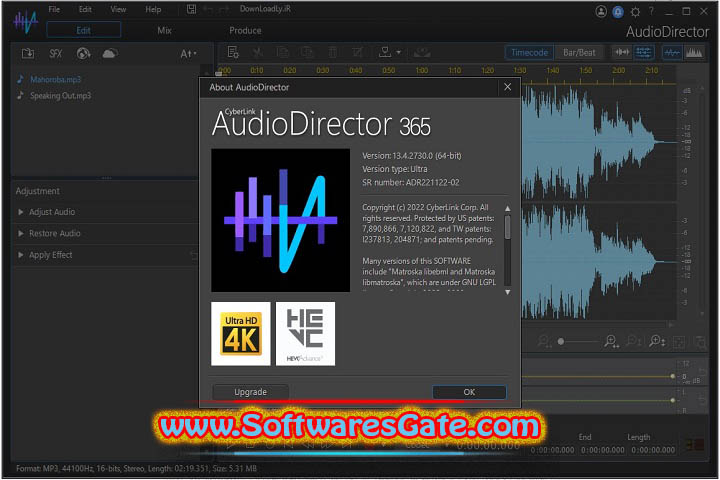Click the Length time field
The width and height of the screenshot is (720, 480).
pos(653,450)
